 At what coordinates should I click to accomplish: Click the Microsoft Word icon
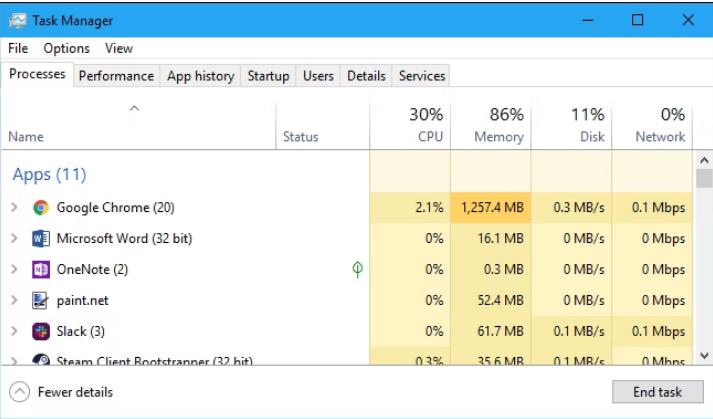point(41,239)
